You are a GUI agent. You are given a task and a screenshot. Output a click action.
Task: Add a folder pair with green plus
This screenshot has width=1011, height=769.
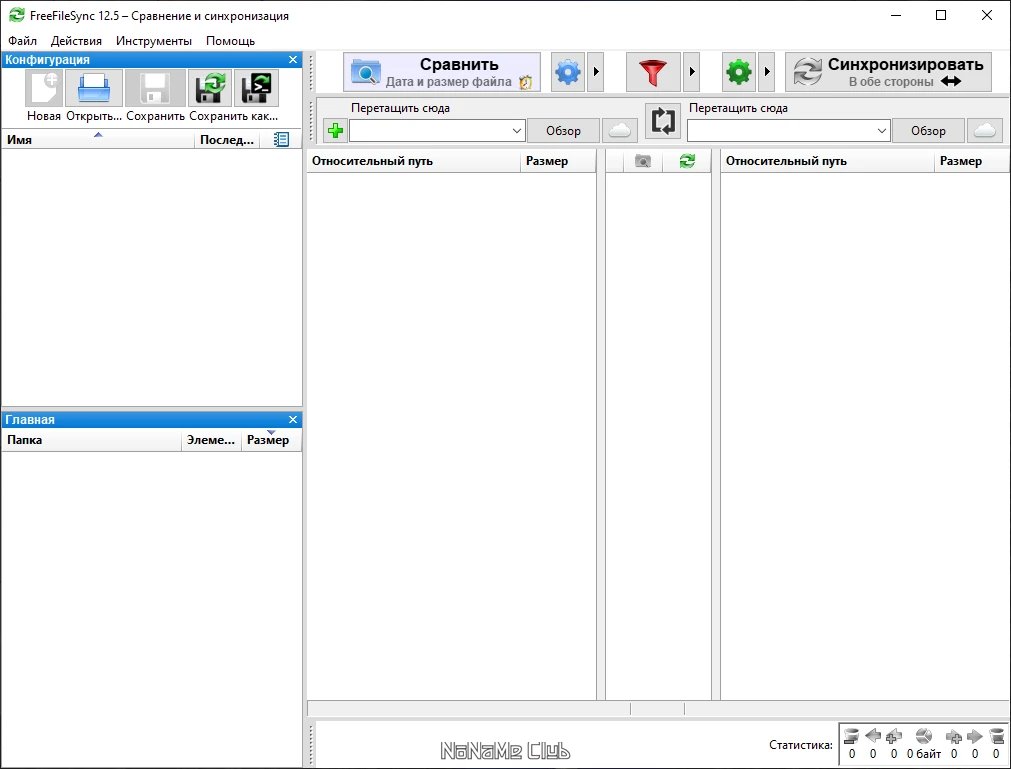pos(335,130)
